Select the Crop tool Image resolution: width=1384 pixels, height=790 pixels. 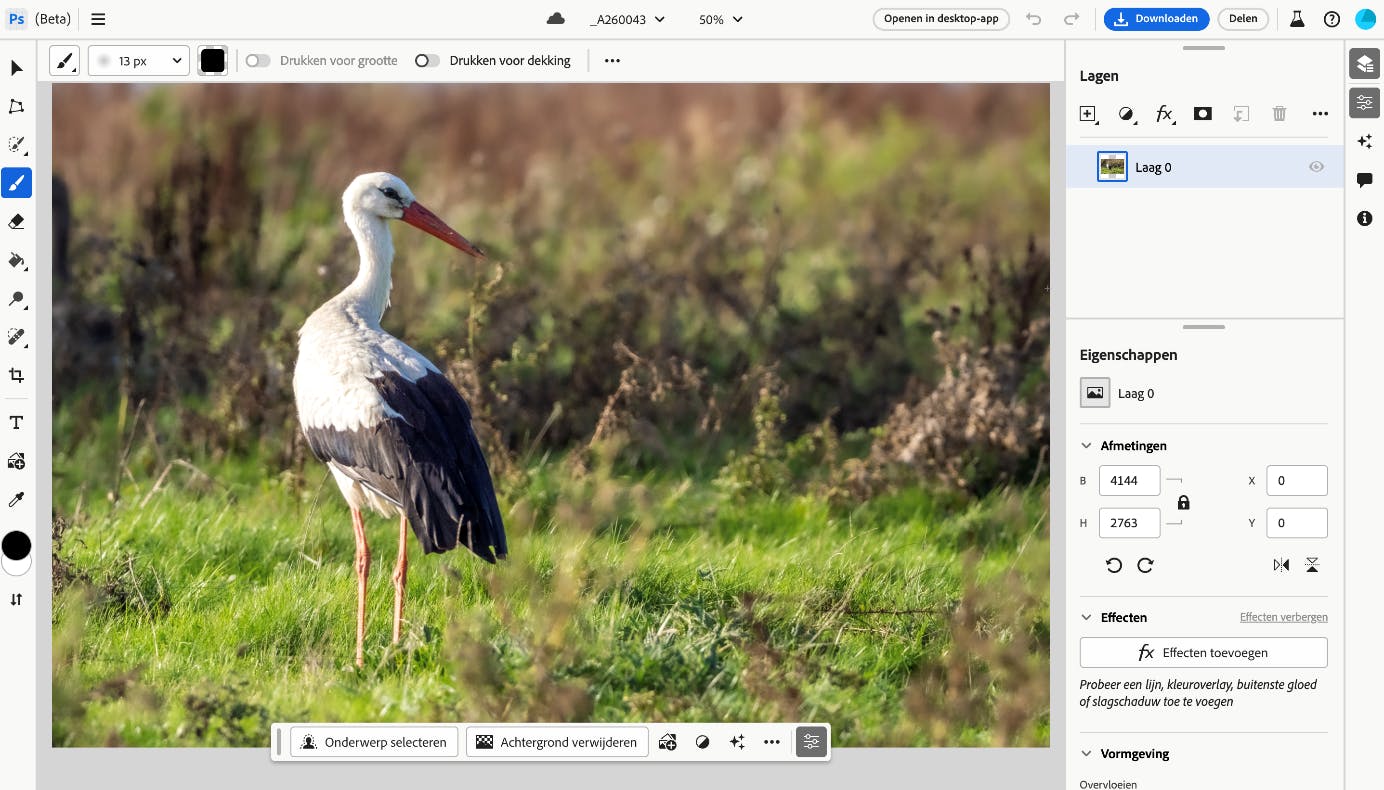16,375
